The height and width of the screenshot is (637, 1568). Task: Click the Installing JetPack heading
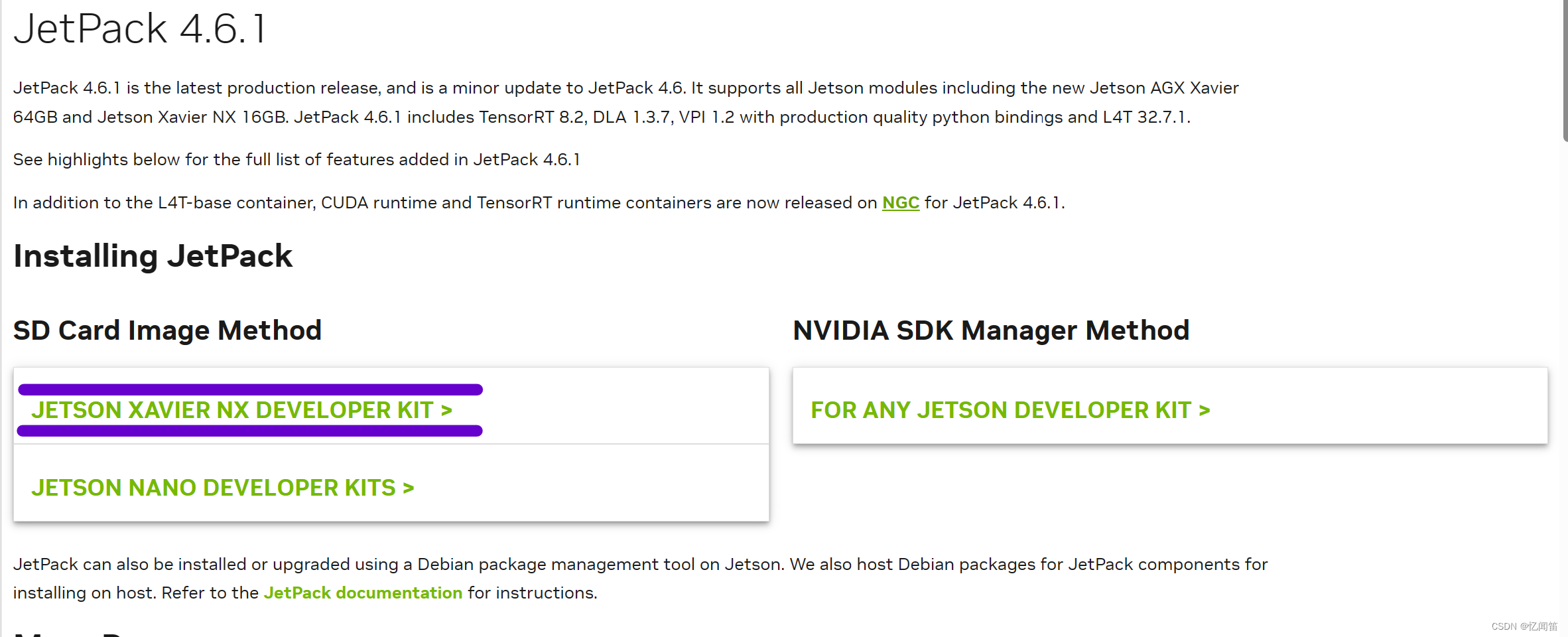pos(153,256)
